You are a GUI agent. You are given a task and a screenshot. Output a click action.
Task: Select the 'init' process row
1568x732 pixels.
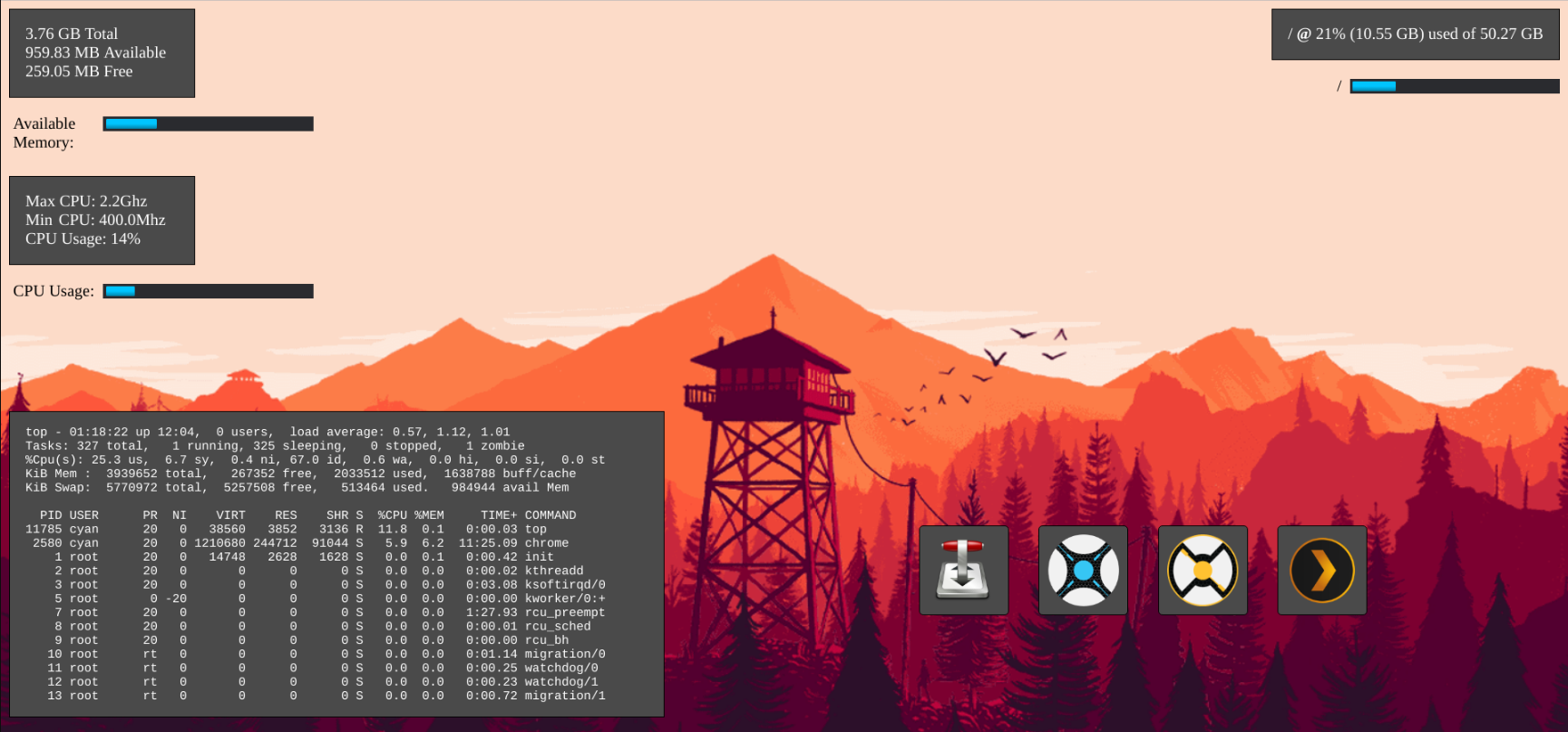[x=304, y=557]
